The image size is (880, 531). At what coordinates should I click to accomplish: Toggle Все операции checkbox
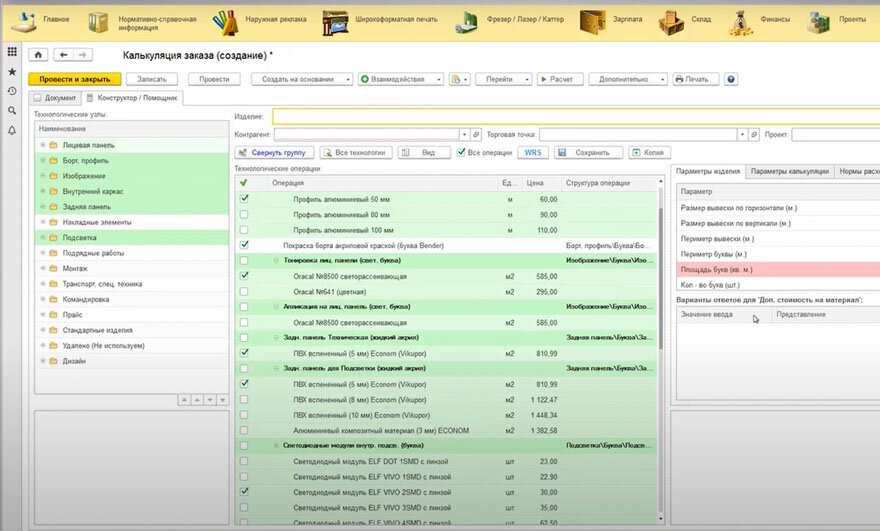[461, 152]
